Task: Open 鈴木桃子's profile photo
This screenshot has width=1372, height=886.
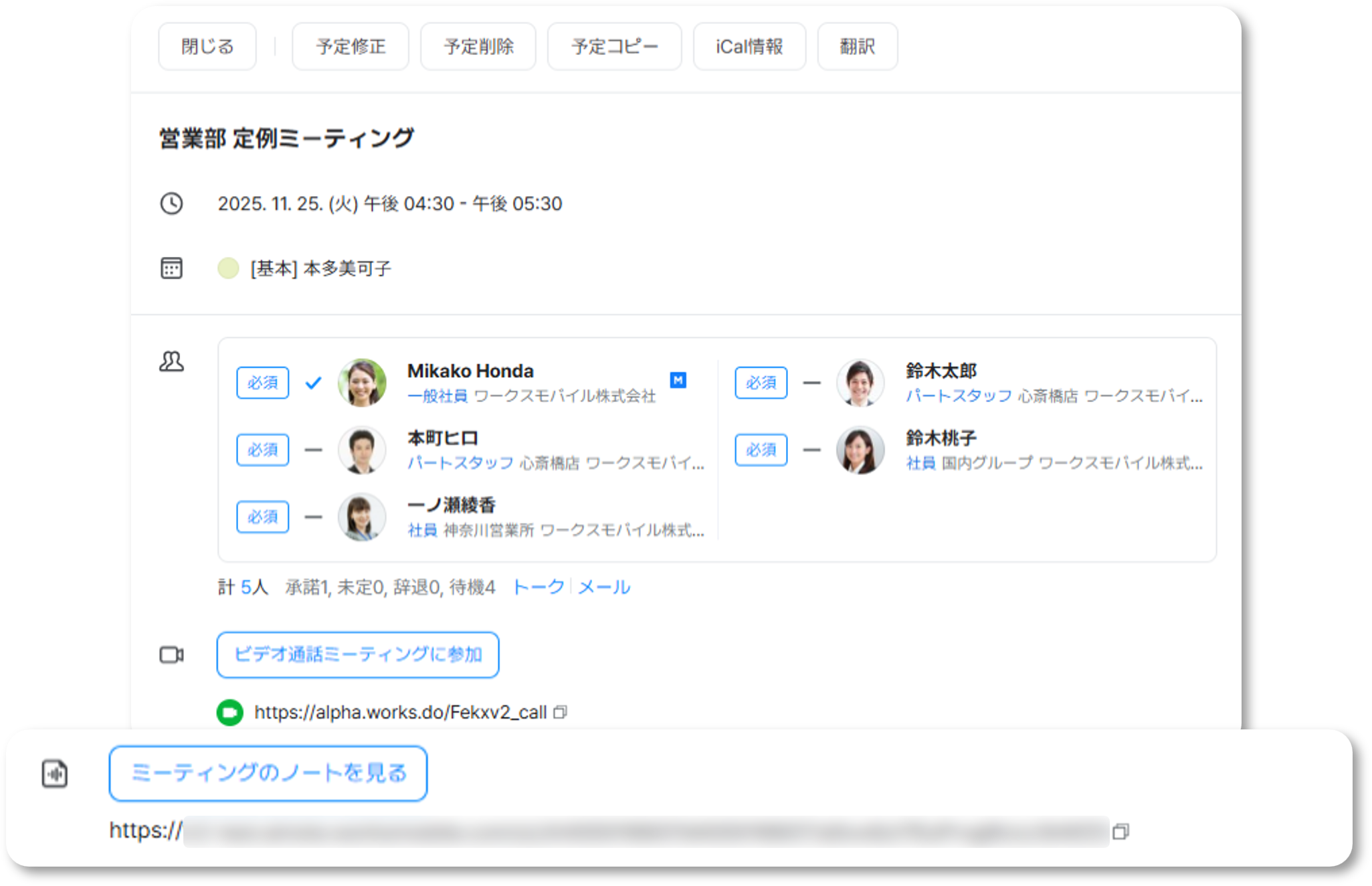Action: (x=860, y=450)
